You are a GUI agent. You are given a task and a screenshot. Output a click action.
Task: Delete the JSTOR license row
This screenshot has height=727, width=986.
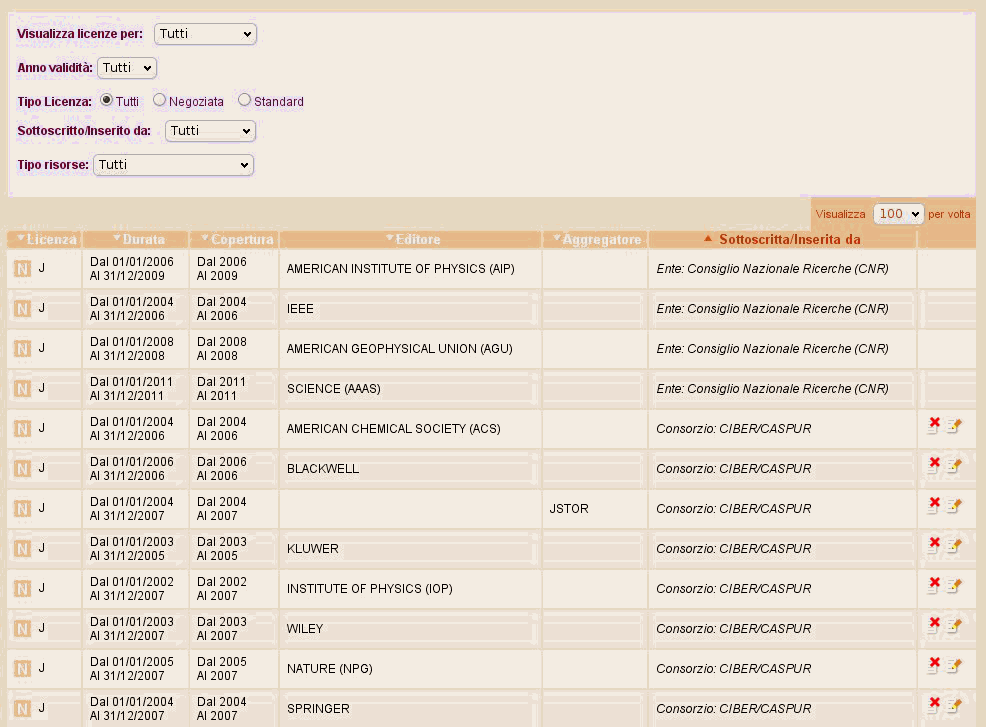(934, 506)
